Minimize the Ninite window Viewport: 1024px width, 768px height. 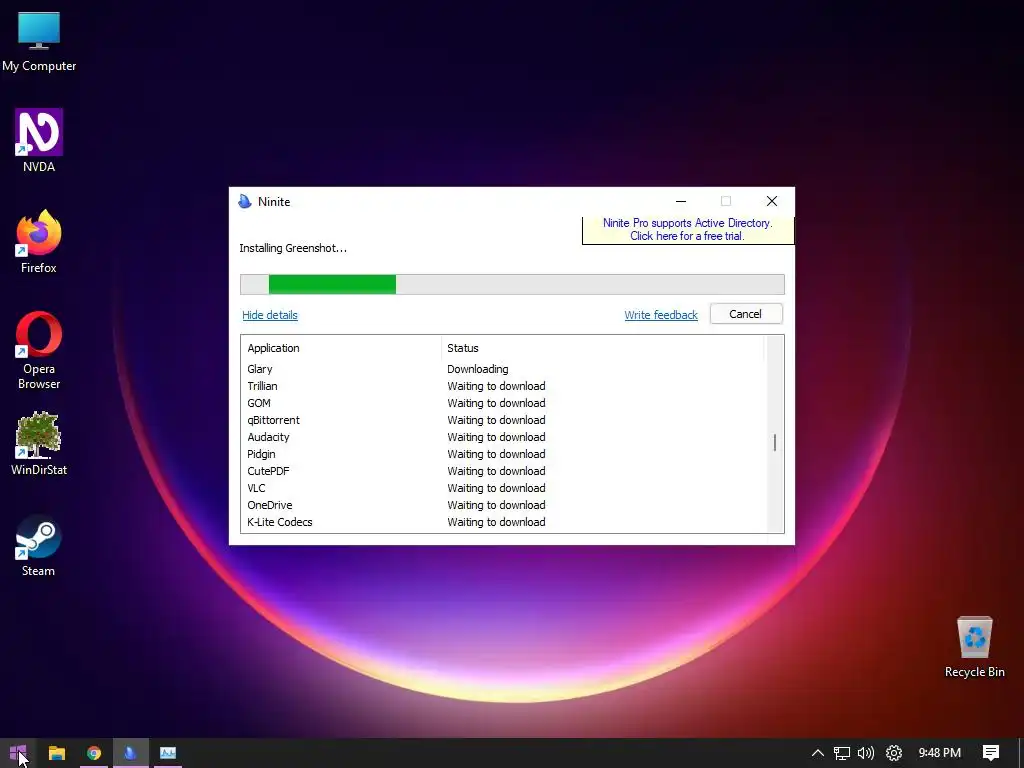680,201
